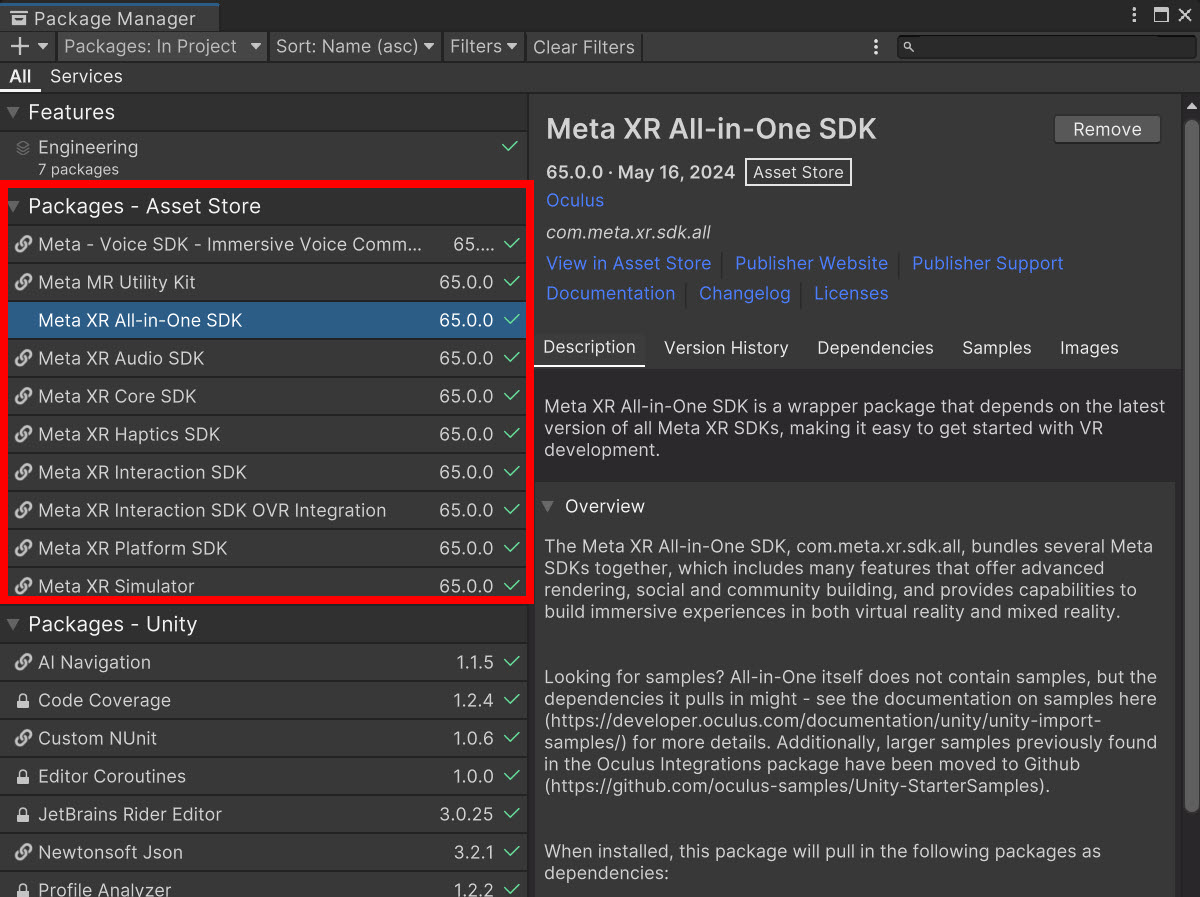Image resolution: width=1200 pixels, height=897 pixels.
Task: Collapse the Features section
Action: (13, 112)
